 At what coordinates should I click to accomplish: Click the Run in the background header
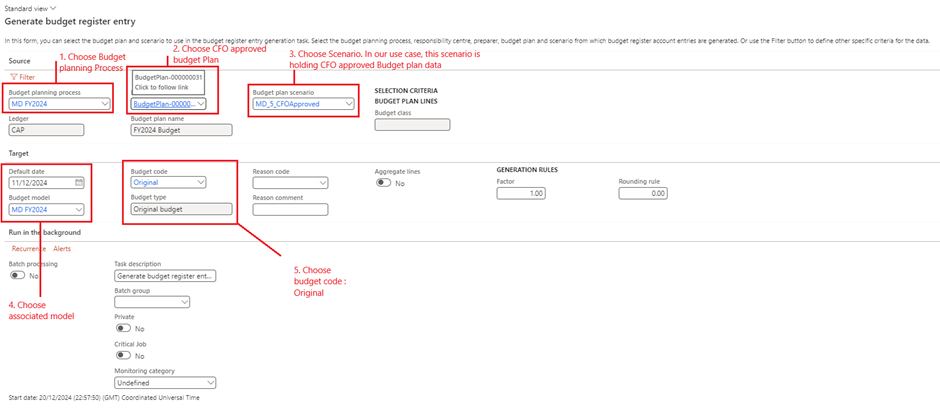coord(44,231)
